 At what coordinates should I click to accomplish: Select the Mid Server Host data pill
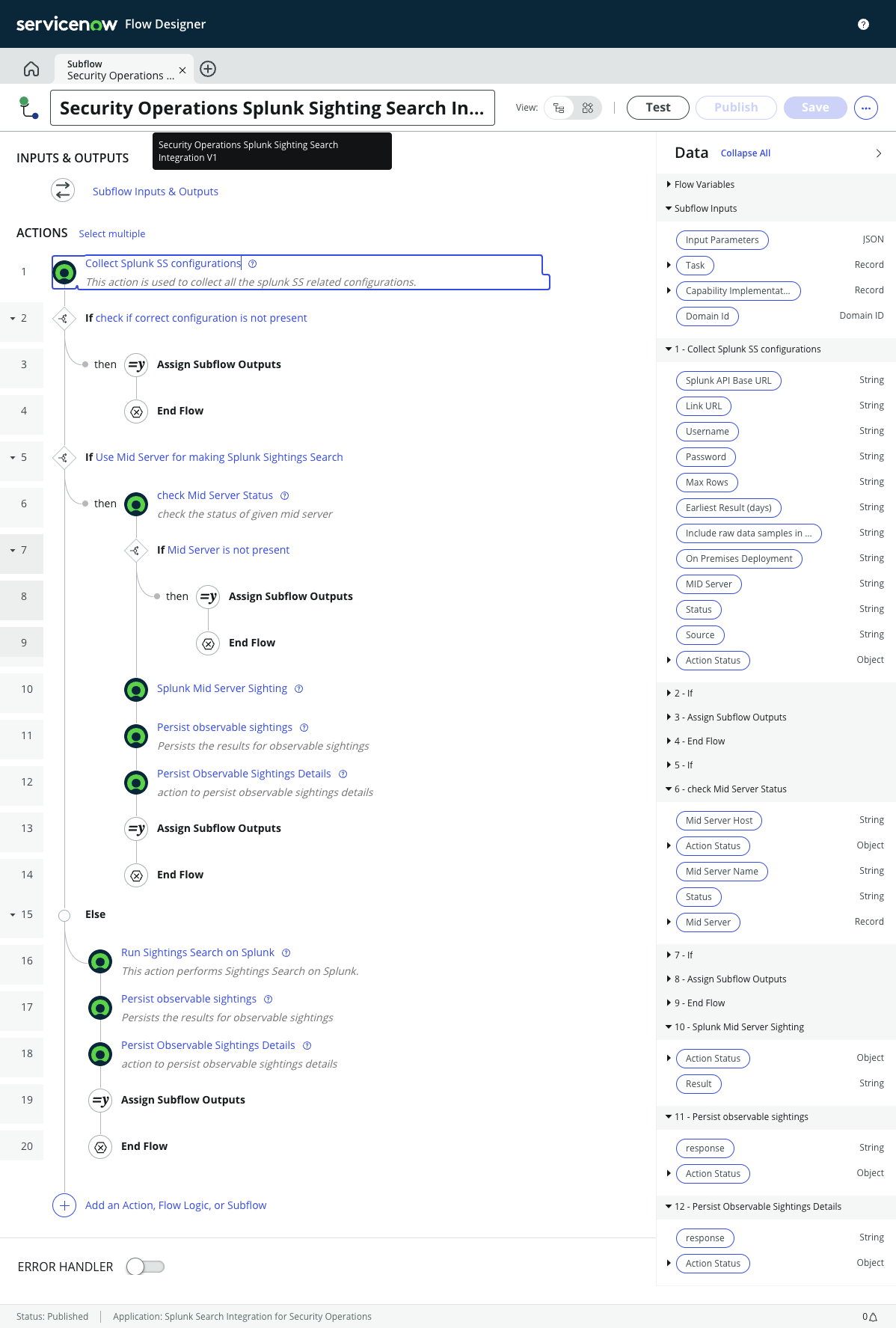tap(719, 821)
